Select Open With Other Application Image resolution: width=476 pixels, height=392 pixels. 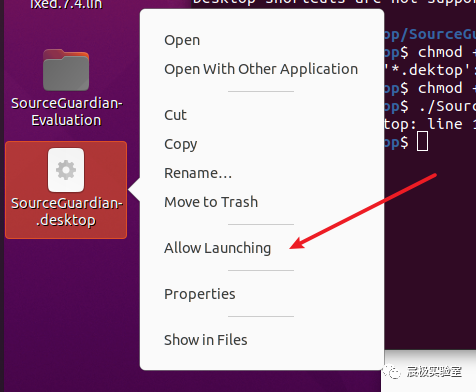point(261,69)
